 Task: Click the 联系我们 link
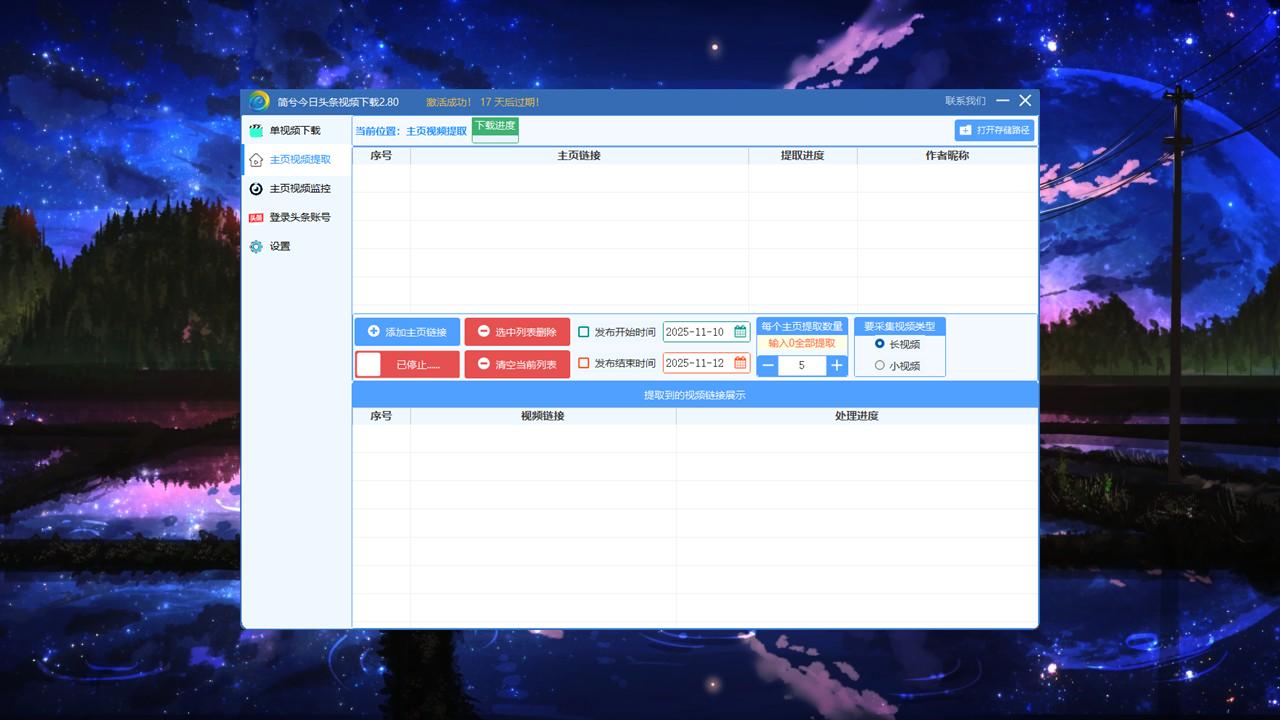tap(965, 101)
